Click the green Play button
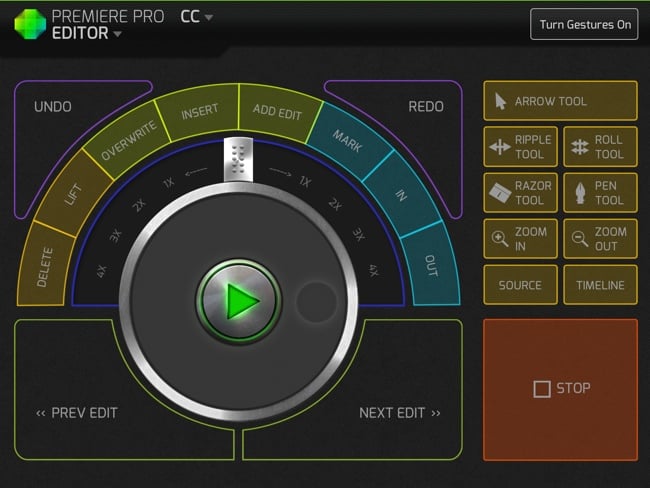 coord(239,301)
